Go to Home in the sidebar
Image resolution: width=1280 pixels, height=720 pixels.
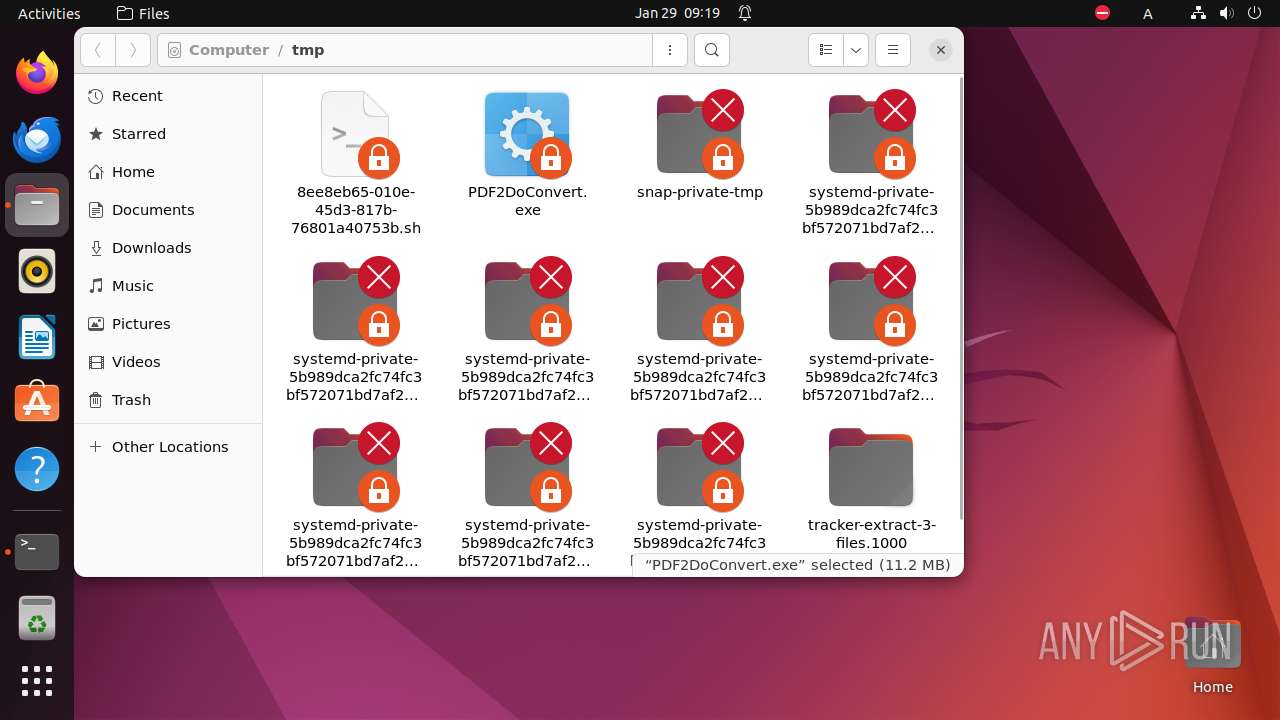pyautogui.click(x=168, y=172)
